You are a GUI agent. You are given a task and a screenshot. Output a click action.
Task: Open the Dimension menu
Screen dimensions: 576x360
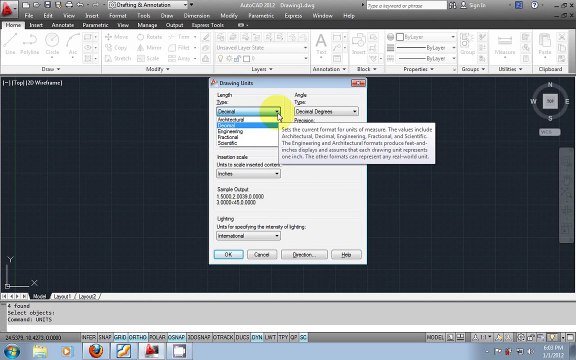coord(197,16)
